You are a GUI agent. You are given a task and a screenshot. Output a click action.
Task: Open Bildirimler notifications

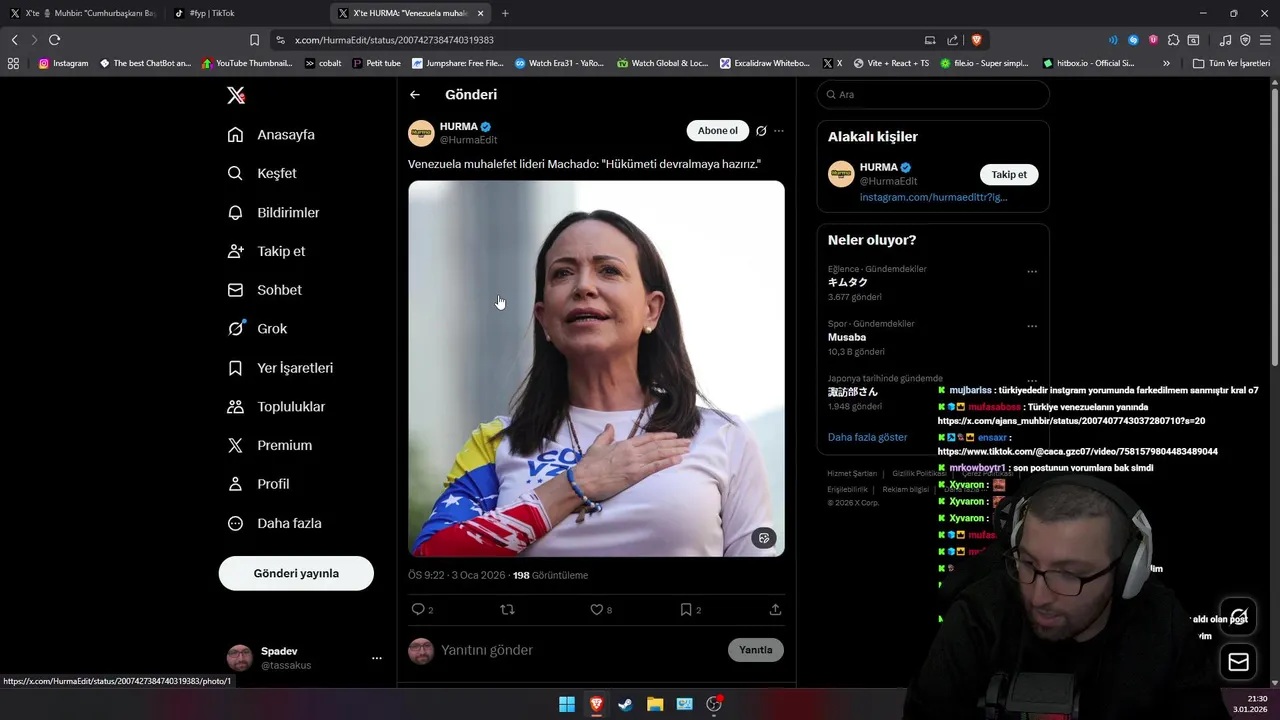(x=273, y=213)
